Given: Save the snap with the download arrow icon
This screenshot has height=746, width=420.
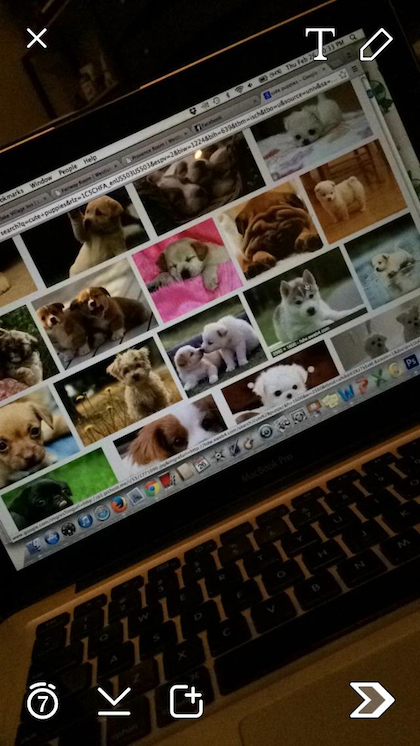Looking at the screenshot, I should [x=114, y=701].
